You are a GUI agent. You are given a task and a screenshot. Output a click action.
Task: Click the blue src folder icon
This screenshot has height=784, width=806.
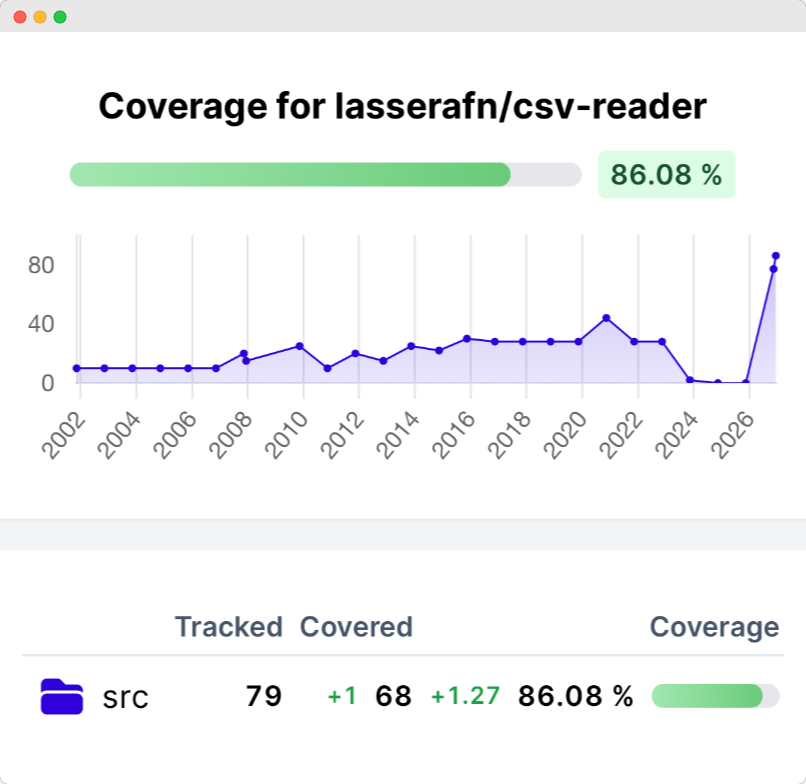[x=61, y=696]
